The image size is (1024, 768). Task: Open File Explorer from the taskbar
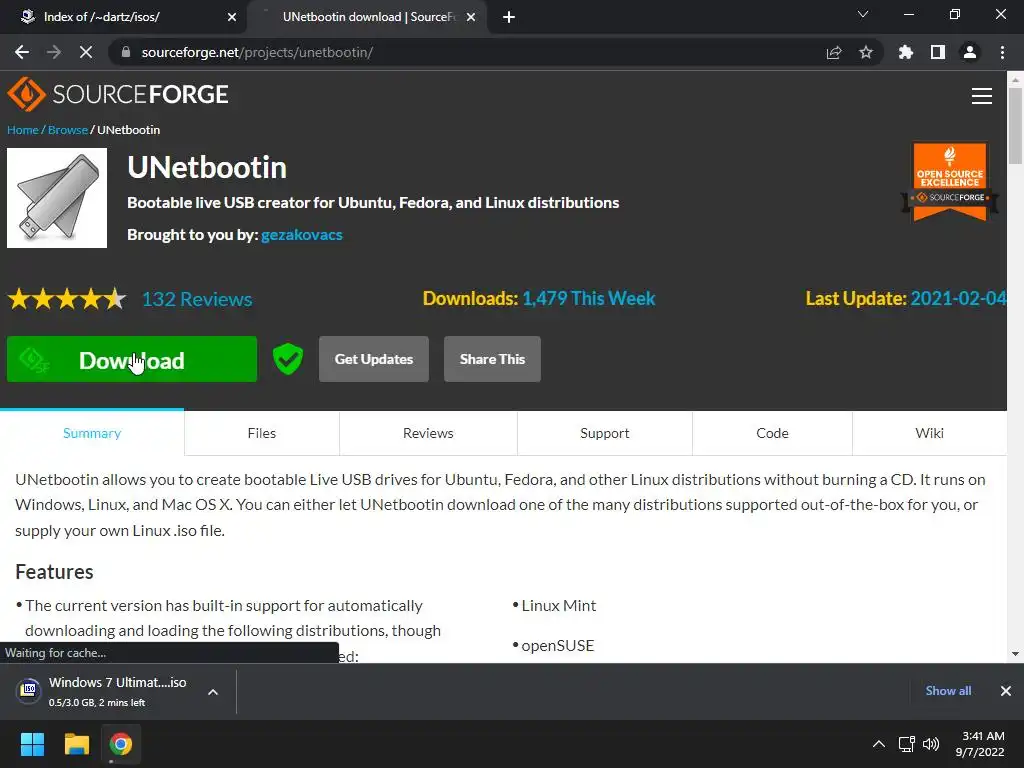[76, 744]
